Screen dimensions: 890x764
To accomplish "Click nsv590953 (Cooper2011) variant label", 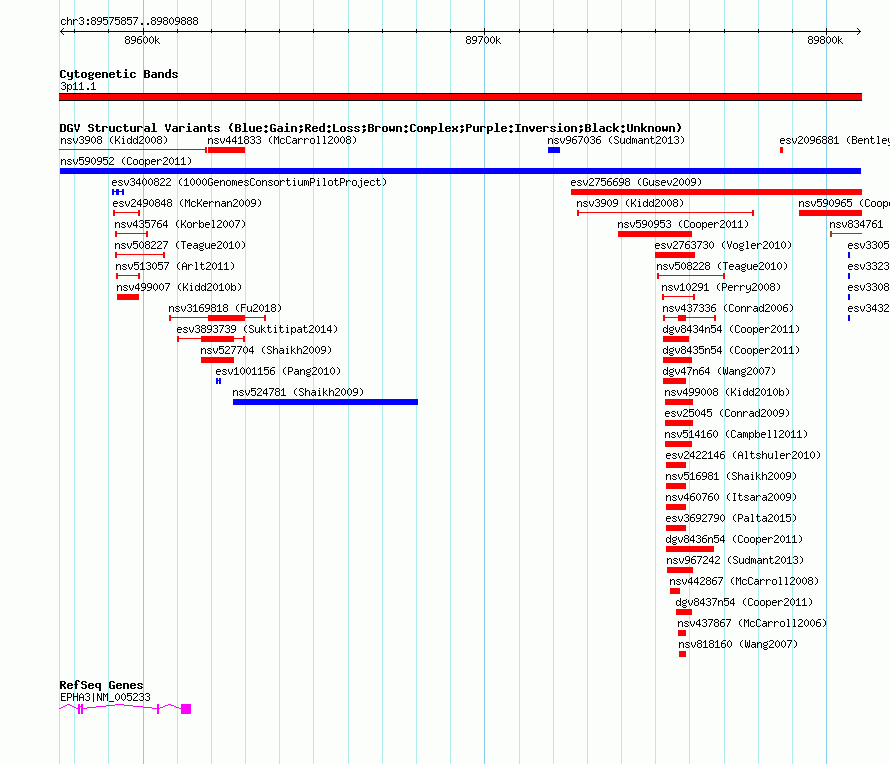I will 683,224.
